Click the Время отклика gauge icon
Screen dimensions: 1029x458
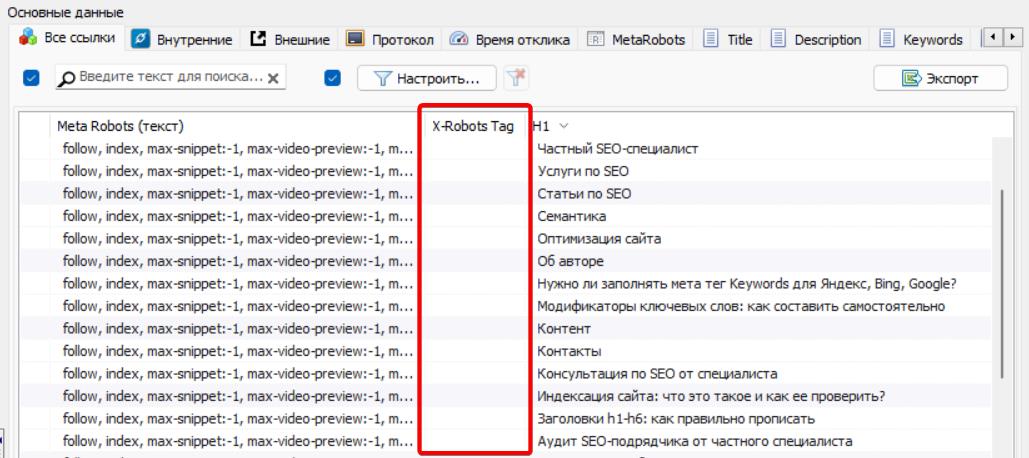click(459, 39)
